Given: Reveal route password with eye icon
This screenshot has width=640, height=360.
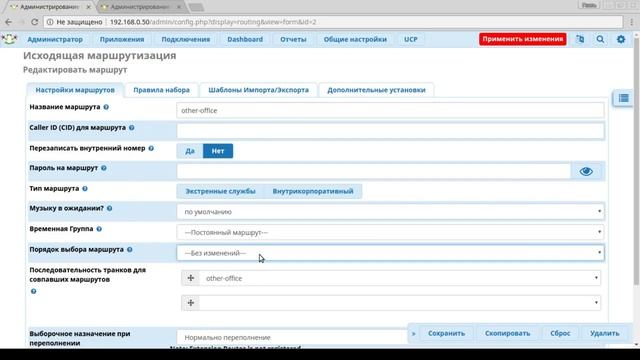Looking at the screenshot, I should coord(586,171).
